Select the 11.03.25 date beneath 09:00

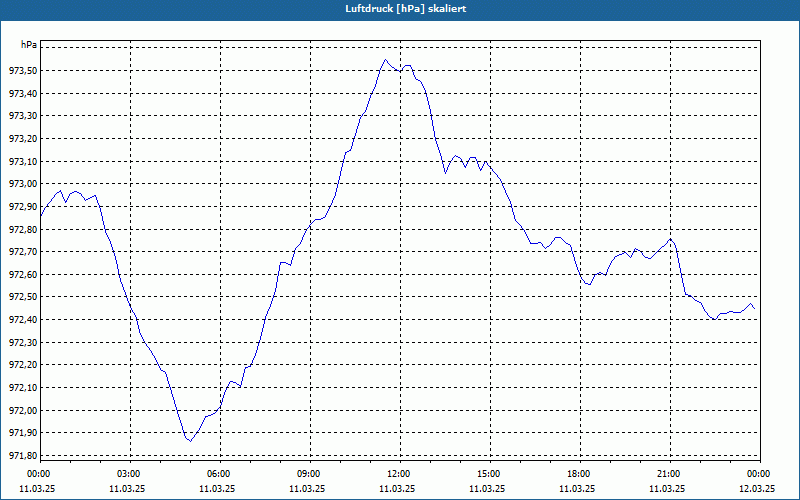point(307,488)
